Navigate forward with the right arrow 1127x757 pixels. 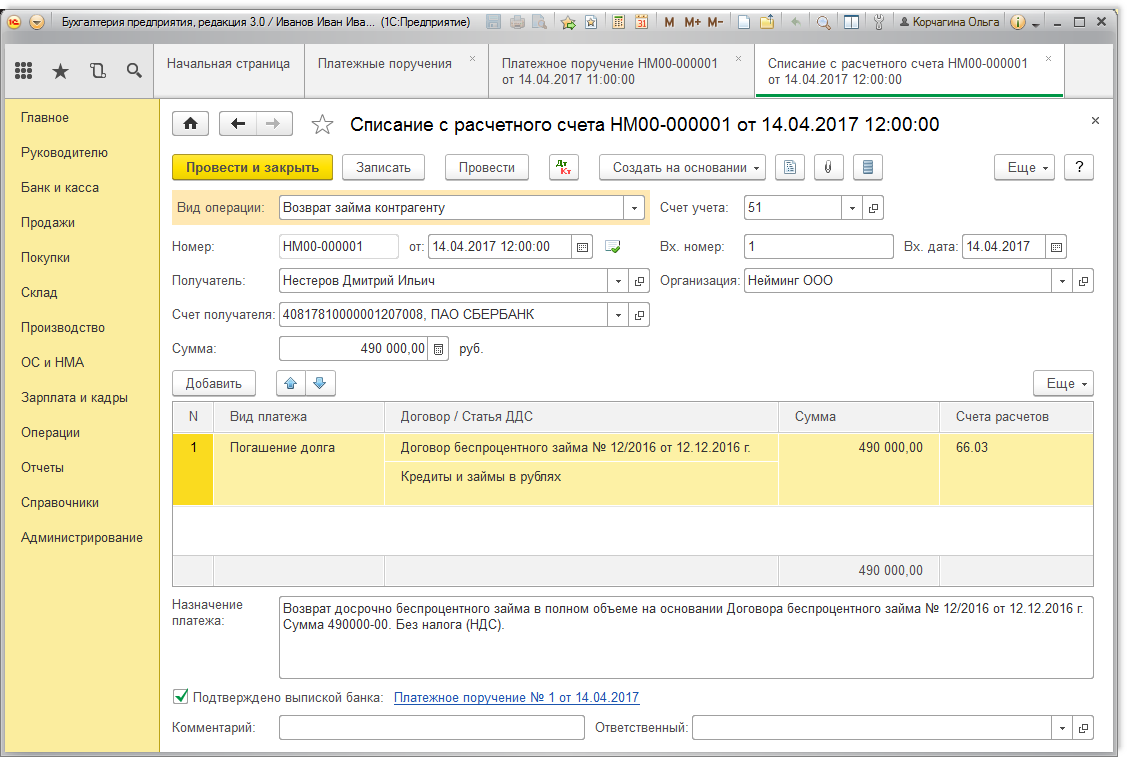[x=273, y=124]
